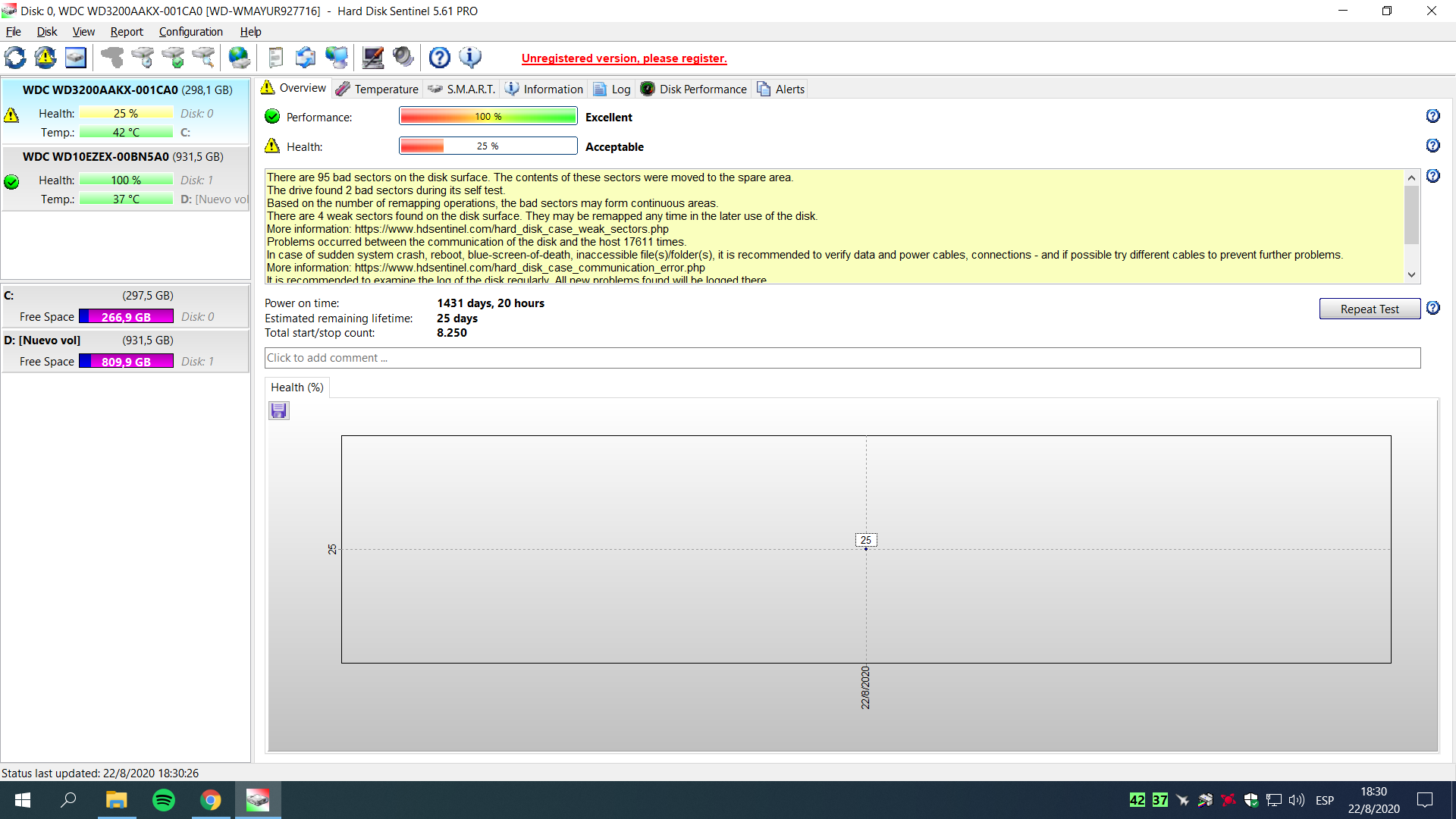Click the help icon beside status text box

(x=1432, y=176)
